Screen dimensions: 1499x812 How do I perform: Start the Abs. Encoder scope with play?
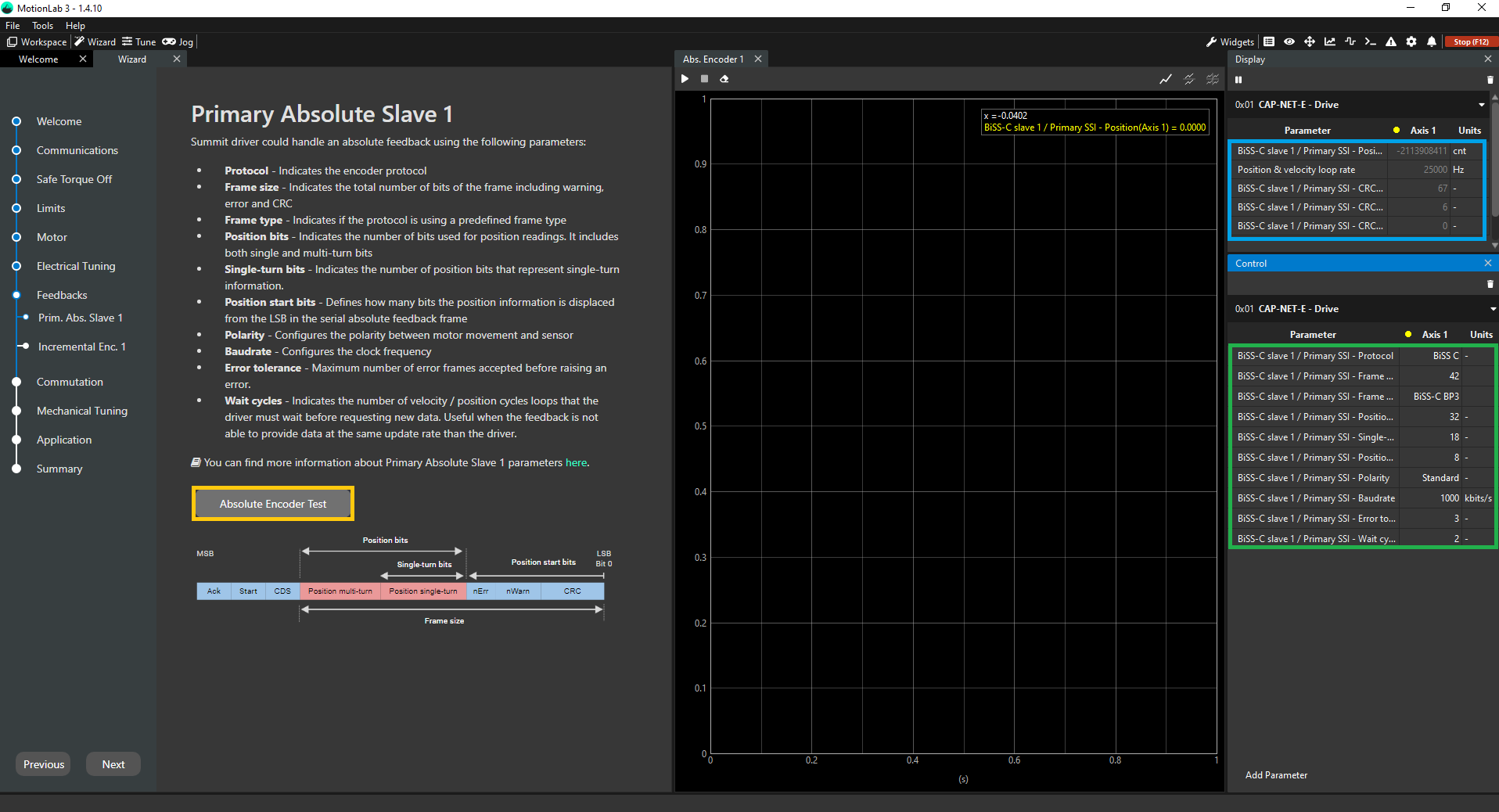[x=685, y=79]
